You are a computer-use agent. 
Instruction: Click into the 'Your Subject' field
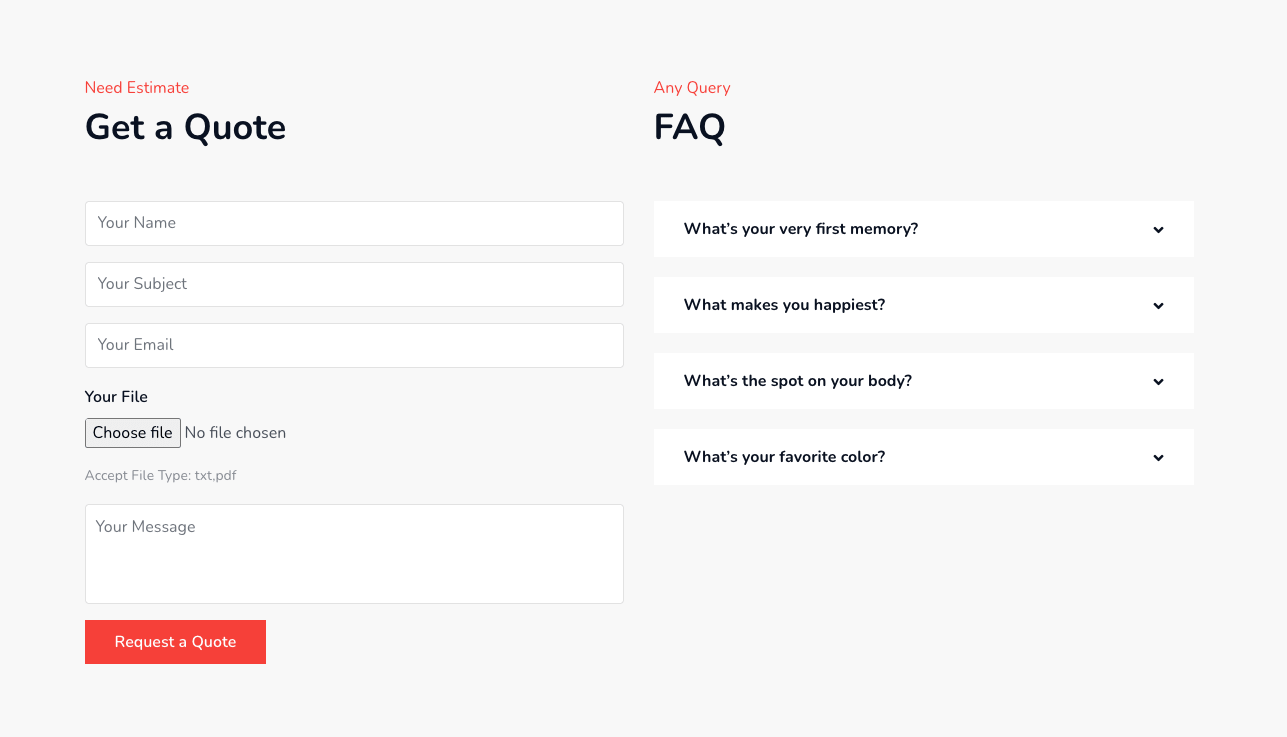pyautogui.click(x=354, y=284)
